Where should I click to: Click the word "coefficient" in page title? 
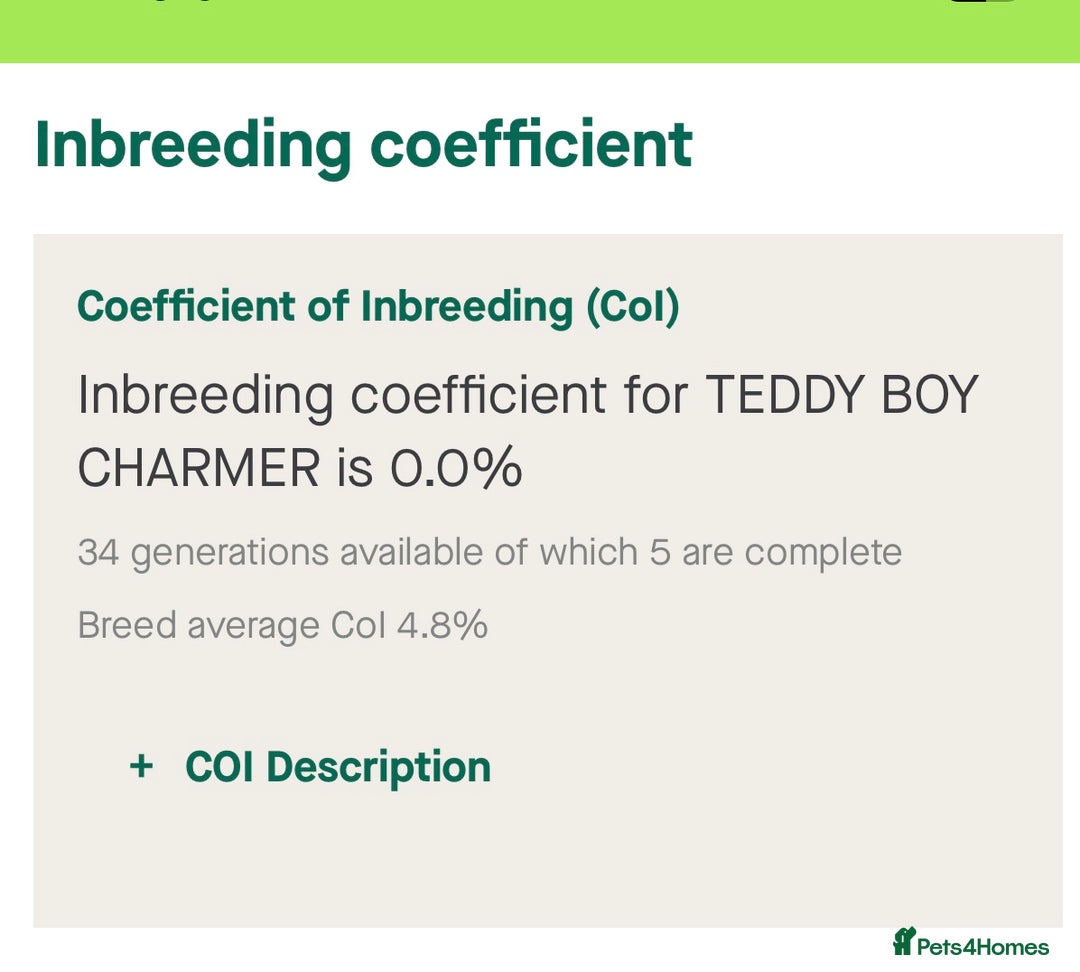point(531,144)
